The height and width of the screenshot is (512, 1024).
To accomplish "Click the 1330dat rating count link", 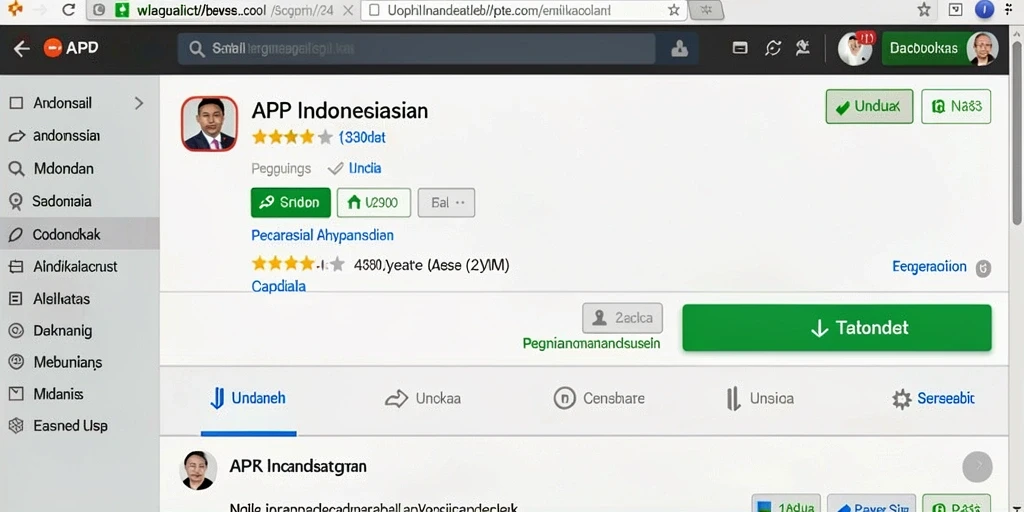I will (362, 138).
